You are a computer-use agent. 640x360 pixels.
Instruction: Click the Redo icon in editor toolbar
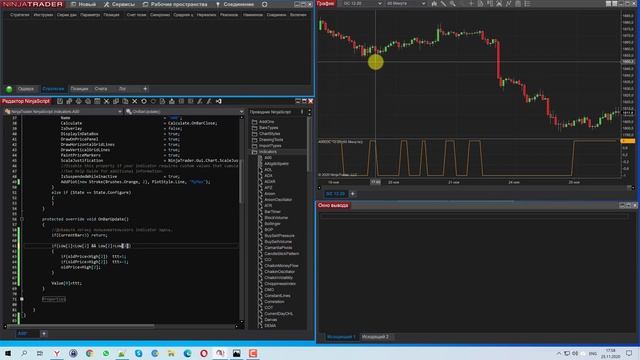[x=153, y=101]
